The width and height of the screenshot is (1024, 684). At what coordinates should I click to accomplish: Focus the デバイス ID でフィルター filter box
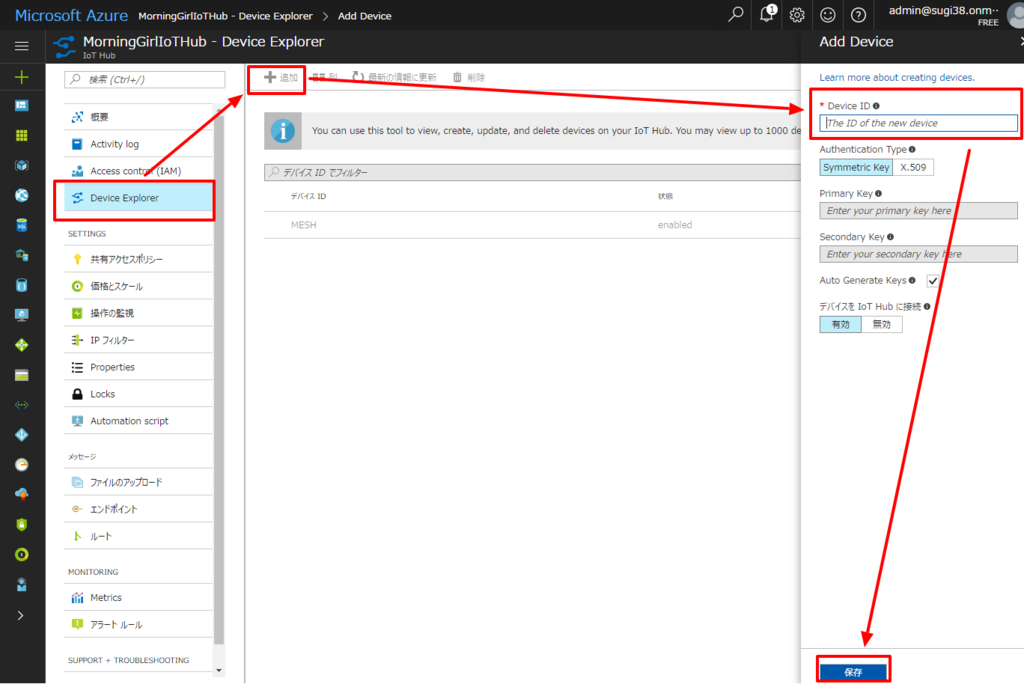coord(532,172)
